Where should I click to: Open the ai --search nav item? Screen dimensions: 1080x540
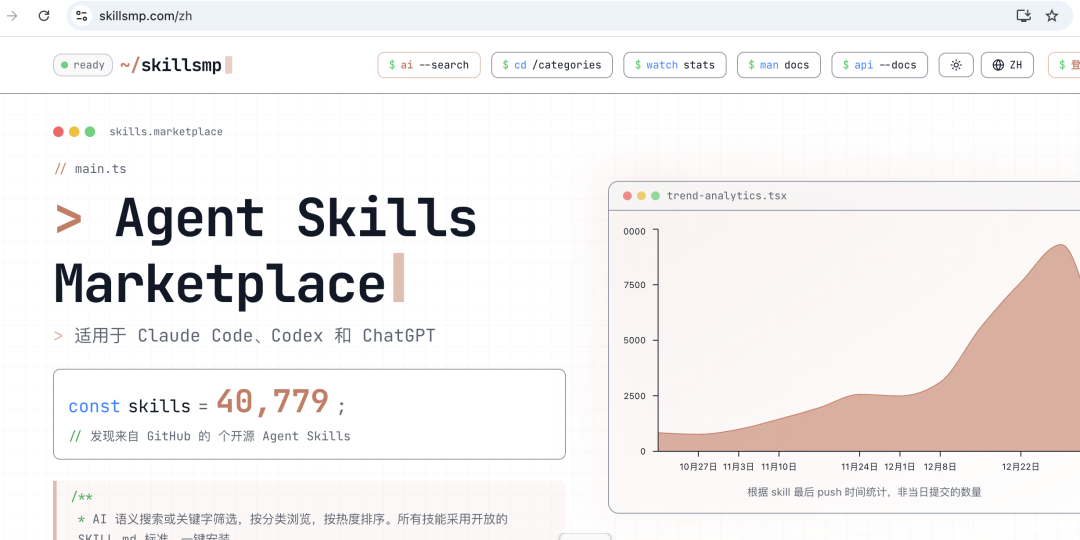point(428,65)
